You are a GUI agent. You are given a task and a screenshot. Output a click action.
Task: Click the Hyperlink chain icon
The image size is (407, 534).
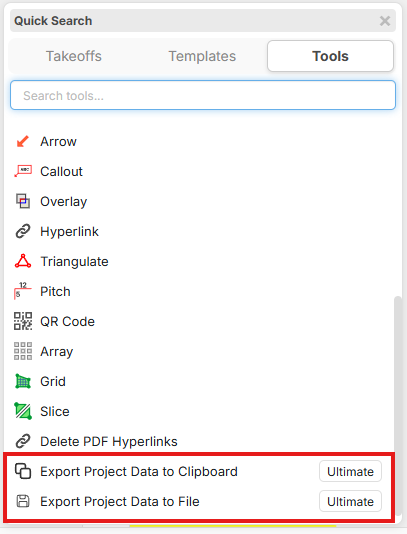pos(23,232)
